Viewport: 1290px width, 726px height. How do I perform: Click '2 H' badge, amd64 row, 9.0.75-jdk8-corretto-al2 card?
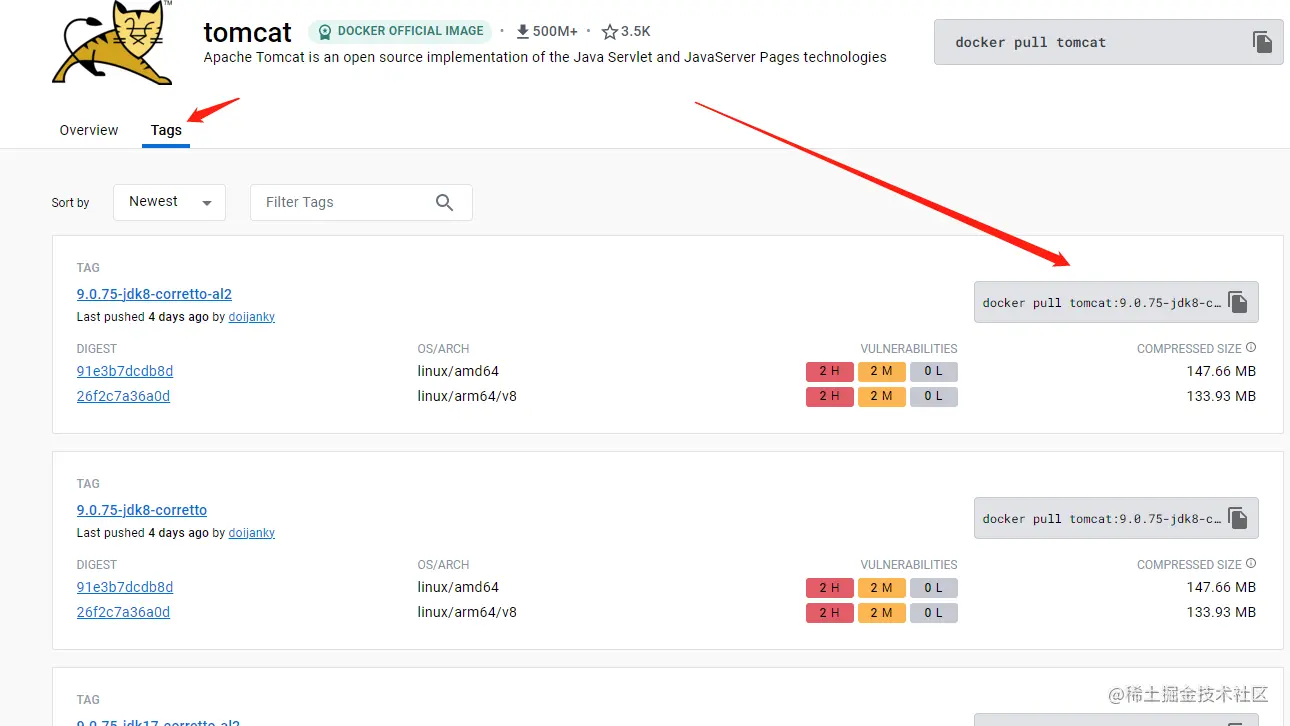830,371
